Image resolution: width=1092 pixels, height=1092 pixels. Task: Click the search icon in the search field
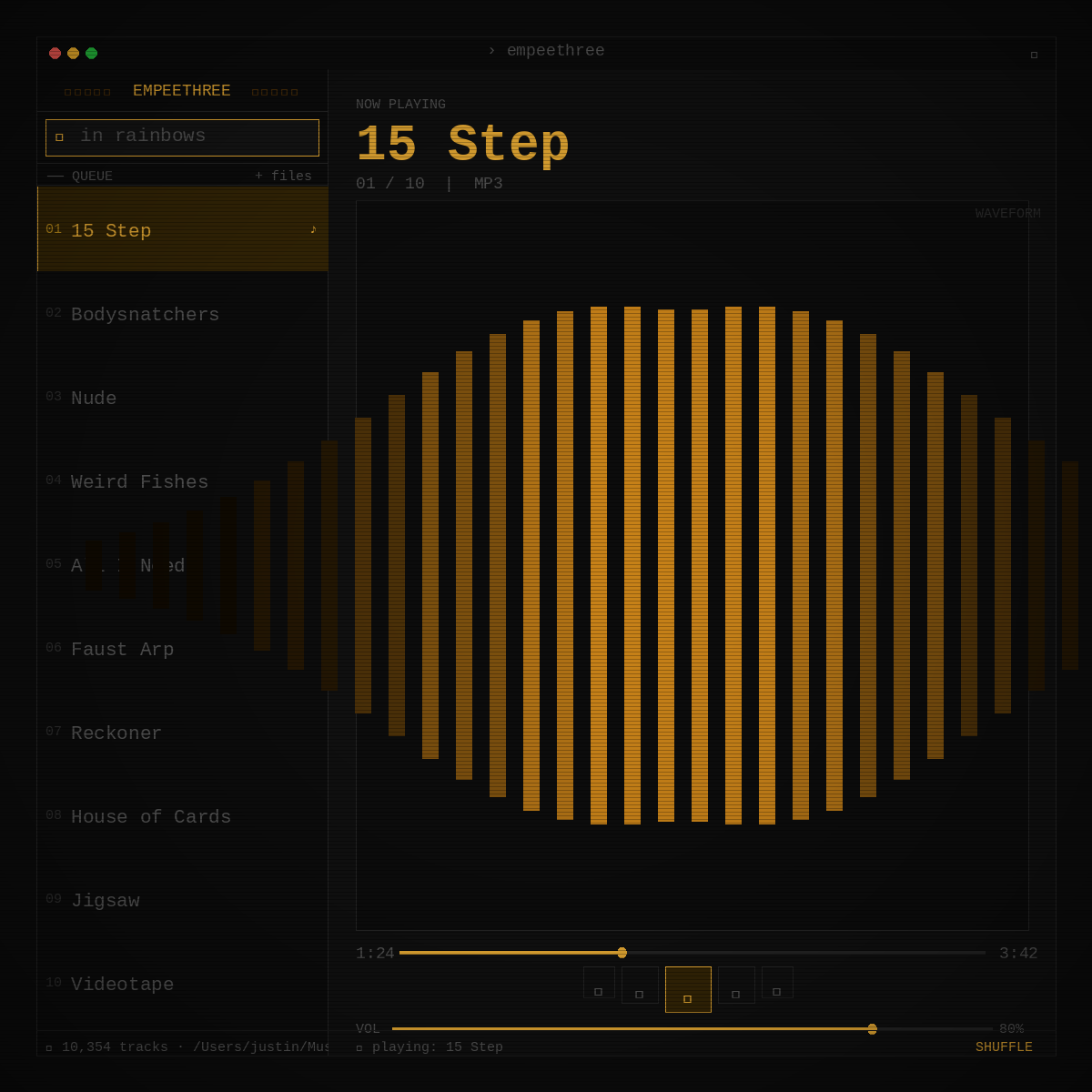tap(60, 136)
